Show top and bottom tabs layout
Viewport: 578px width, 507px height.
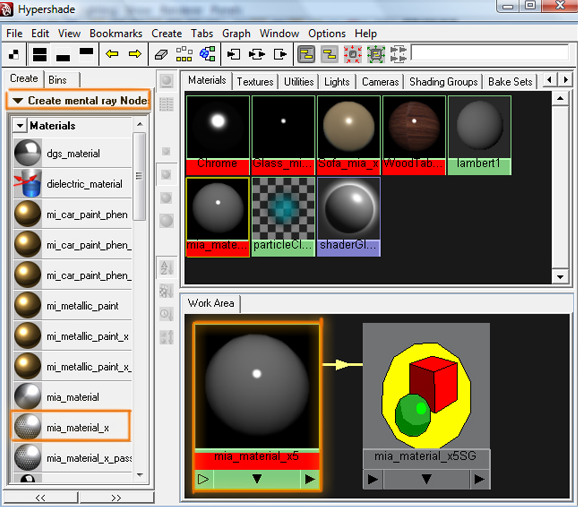[40, 55]
